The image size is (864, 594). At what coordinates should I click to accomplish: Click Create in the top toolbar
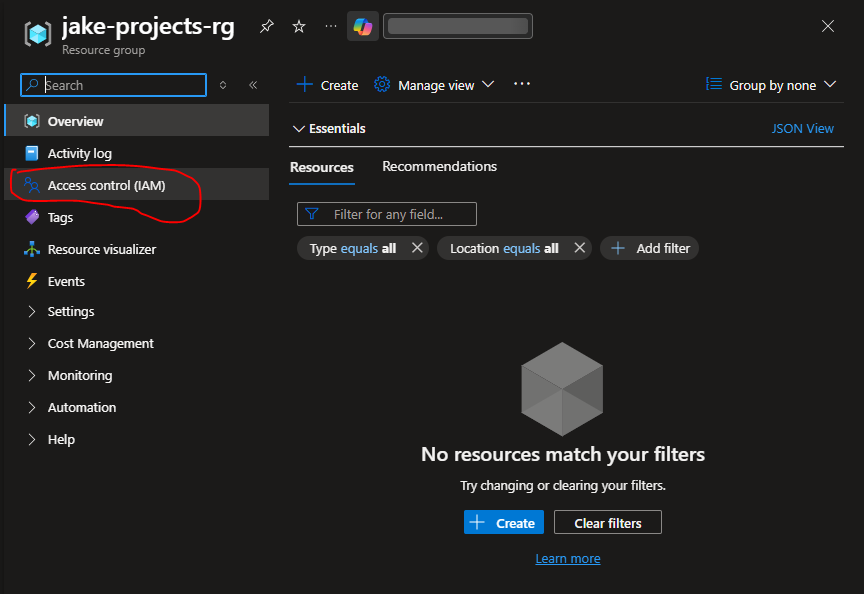pos(327,85)
